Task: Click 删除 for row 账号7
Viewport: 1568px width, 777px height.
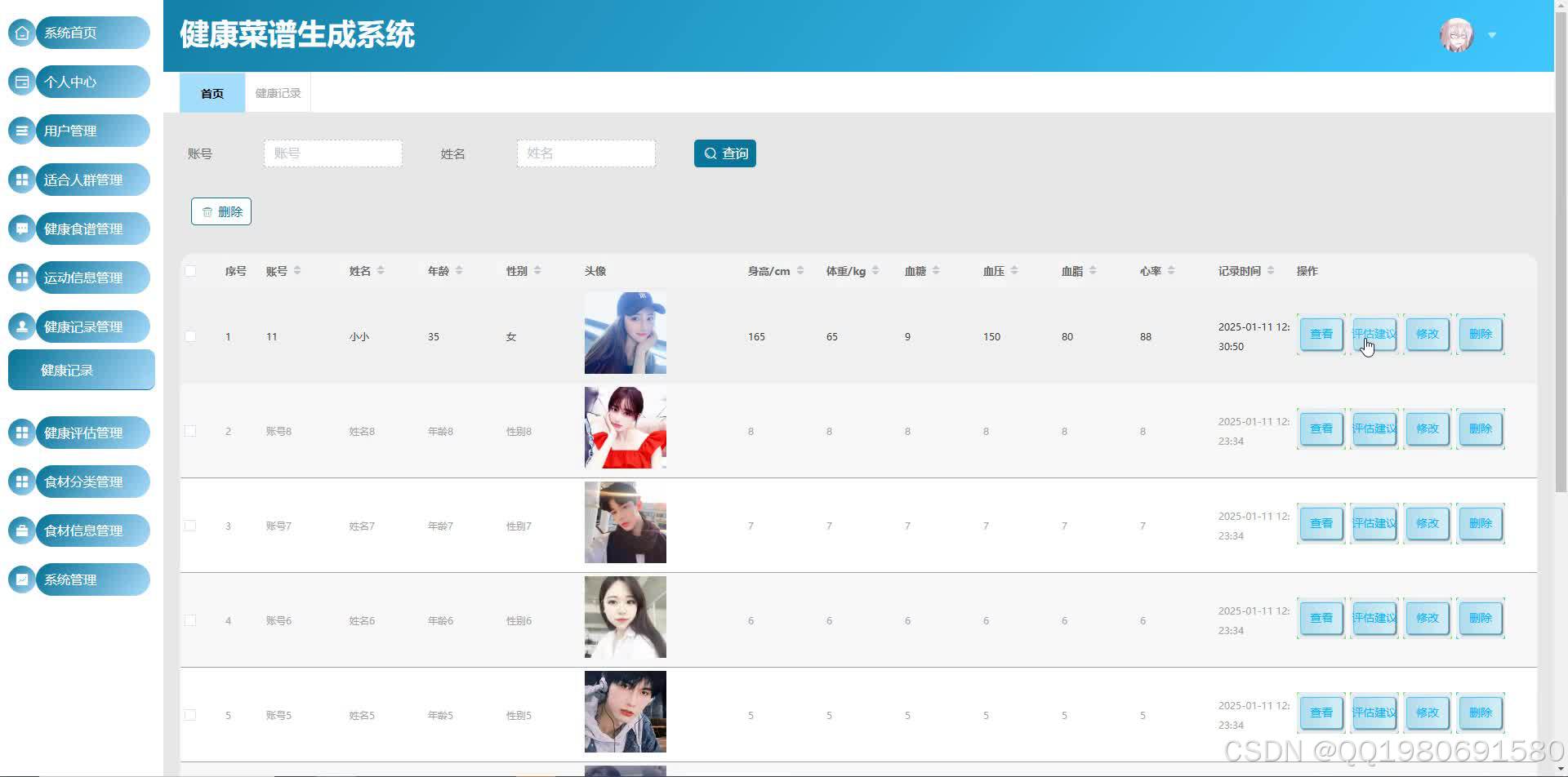Action: click(1481, 523)
